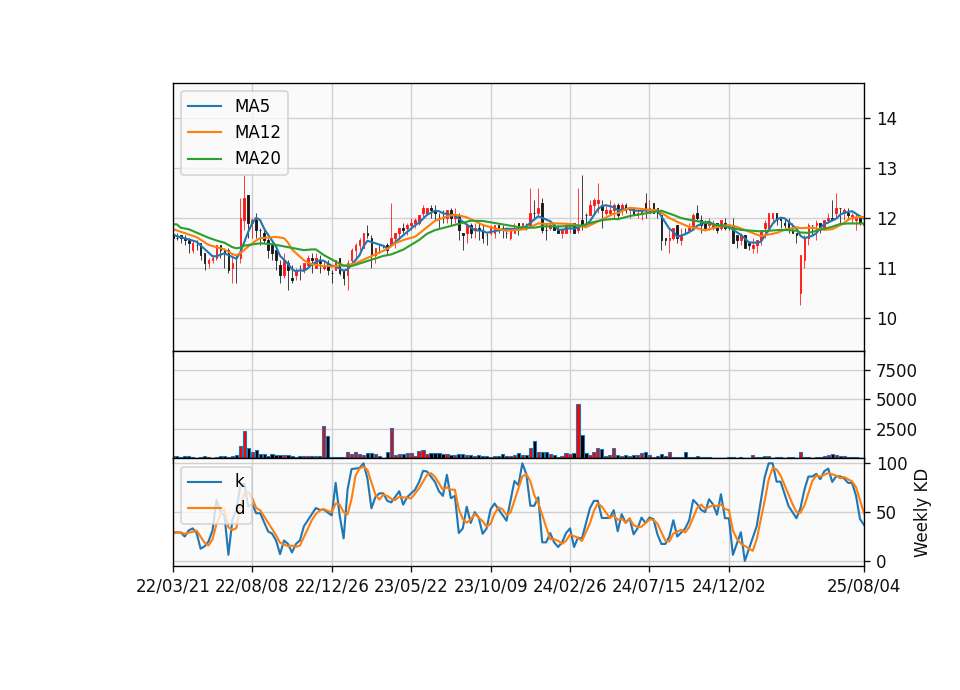The height and width of the screenshot is (690, 960).
Task: Click the price axis label 10
Action: 887,319
